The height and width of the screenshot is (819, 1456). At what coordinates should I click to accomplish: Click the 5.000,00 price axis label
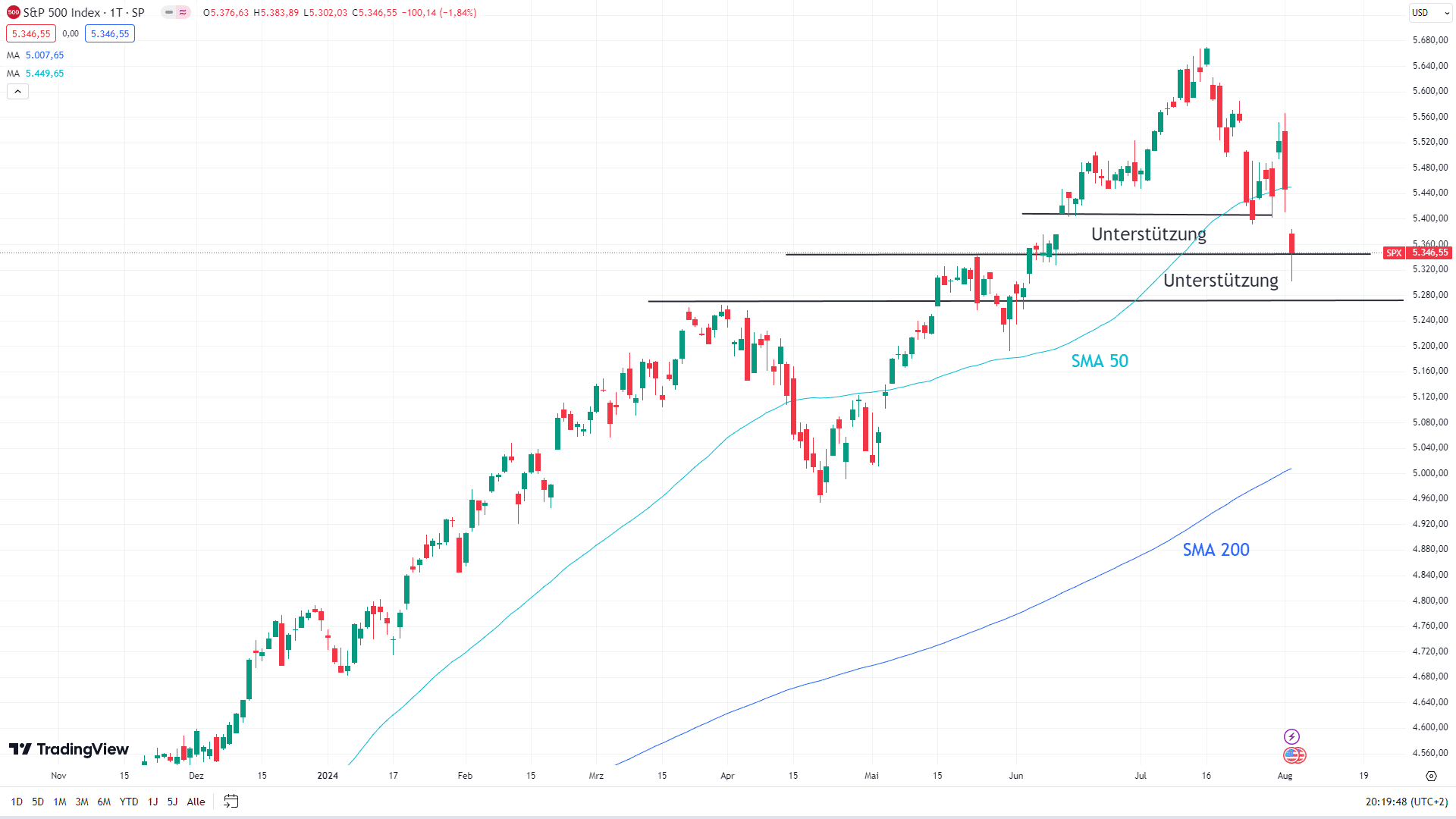[1430, 473]
